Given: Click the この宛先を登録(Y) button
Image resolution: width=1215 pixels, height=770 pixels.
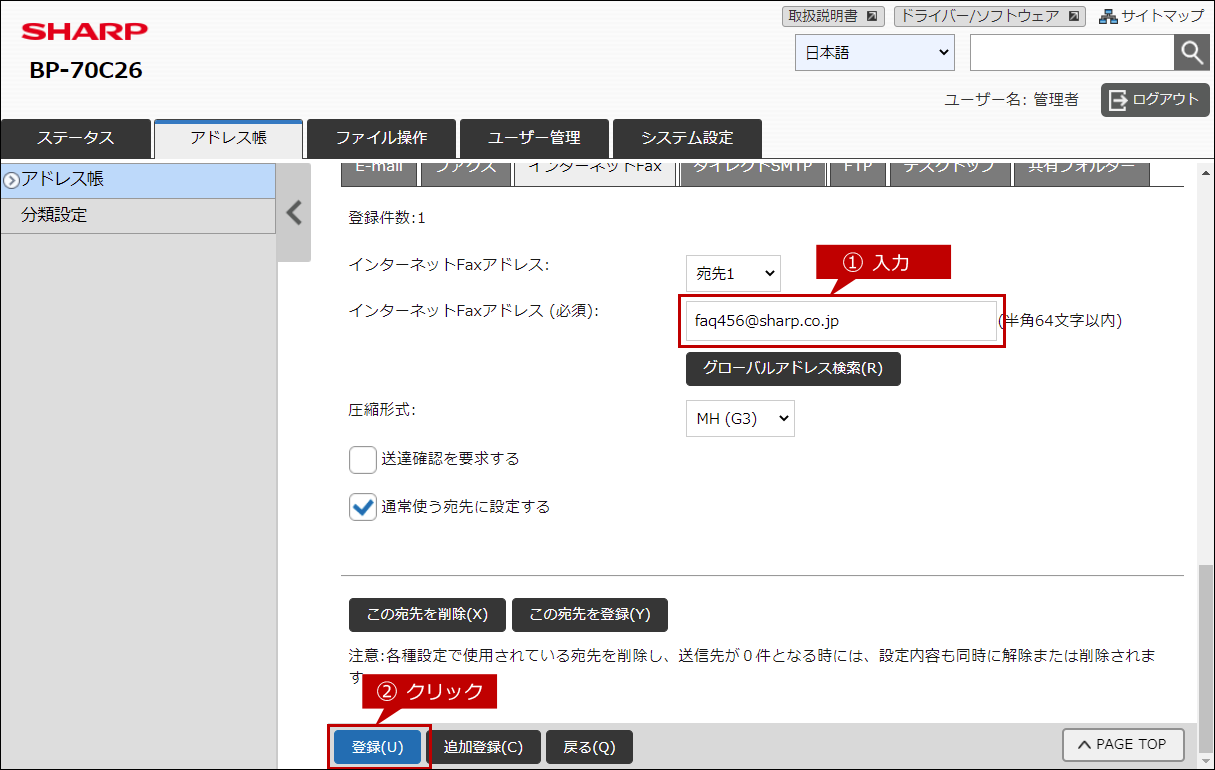Looking at the screenshot, I should 589,615.
